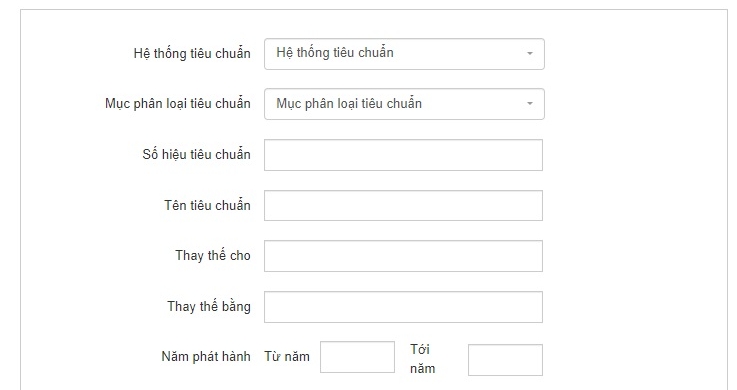Click the Tên tiêu chuẩn label
Image resolution: width=737 pixels, height=390 pixels.
(207, 205)
